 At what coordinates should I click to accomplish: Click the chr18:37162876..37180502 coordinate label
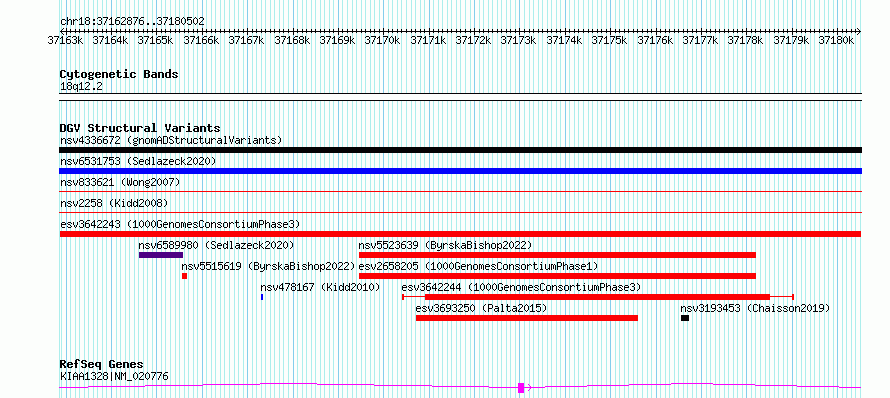tap(132, 21)
